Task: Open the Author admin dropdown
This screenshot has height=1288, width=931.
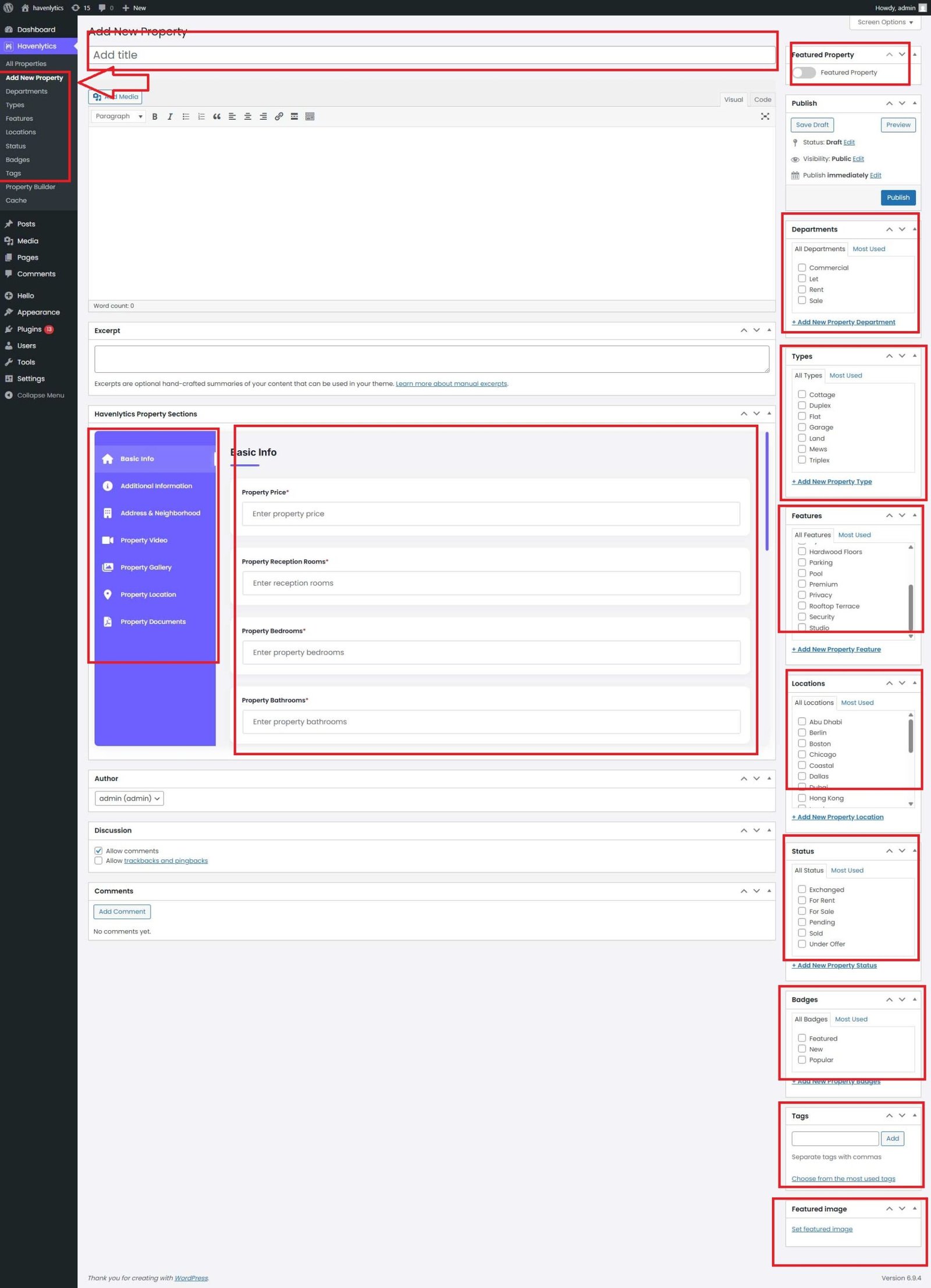Action: (x=129, y=798)
